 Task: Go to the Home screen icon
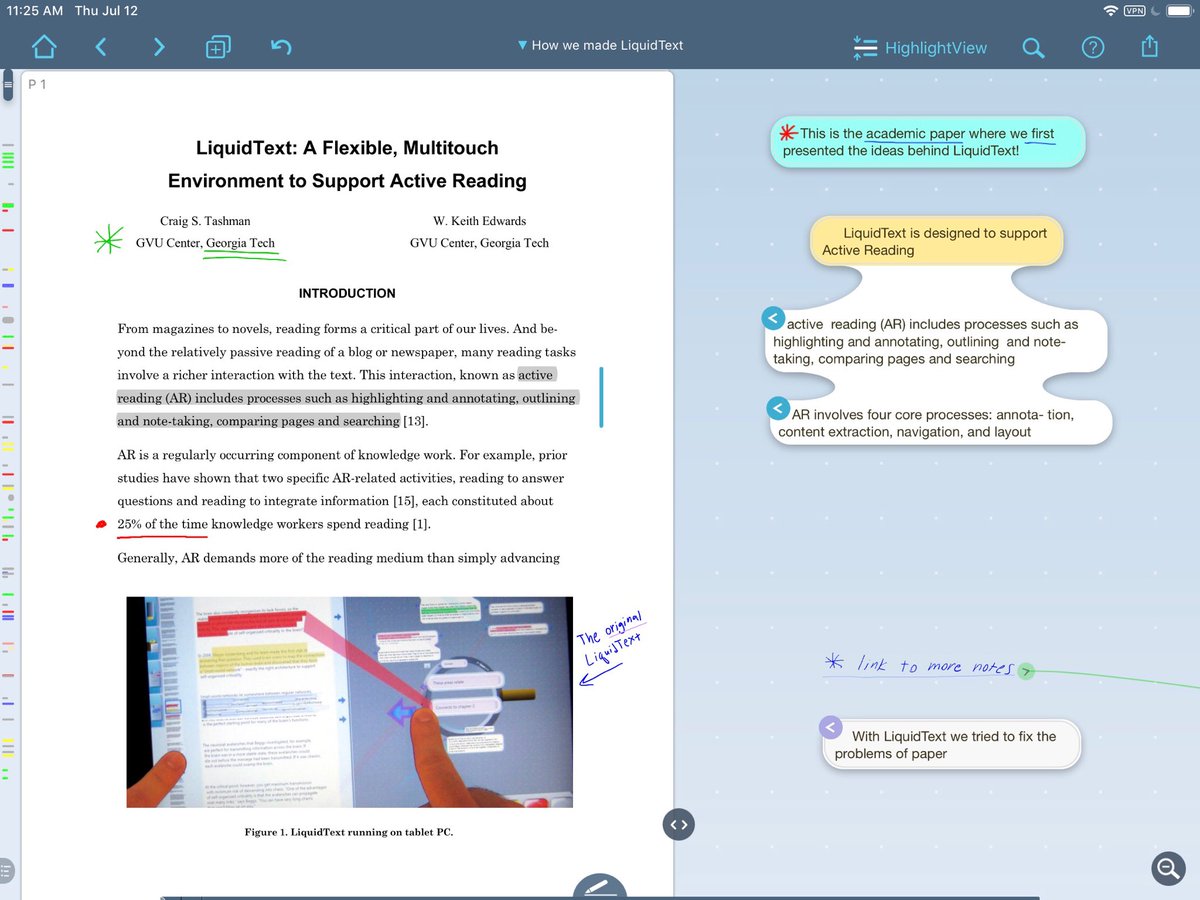click(44, 46)
